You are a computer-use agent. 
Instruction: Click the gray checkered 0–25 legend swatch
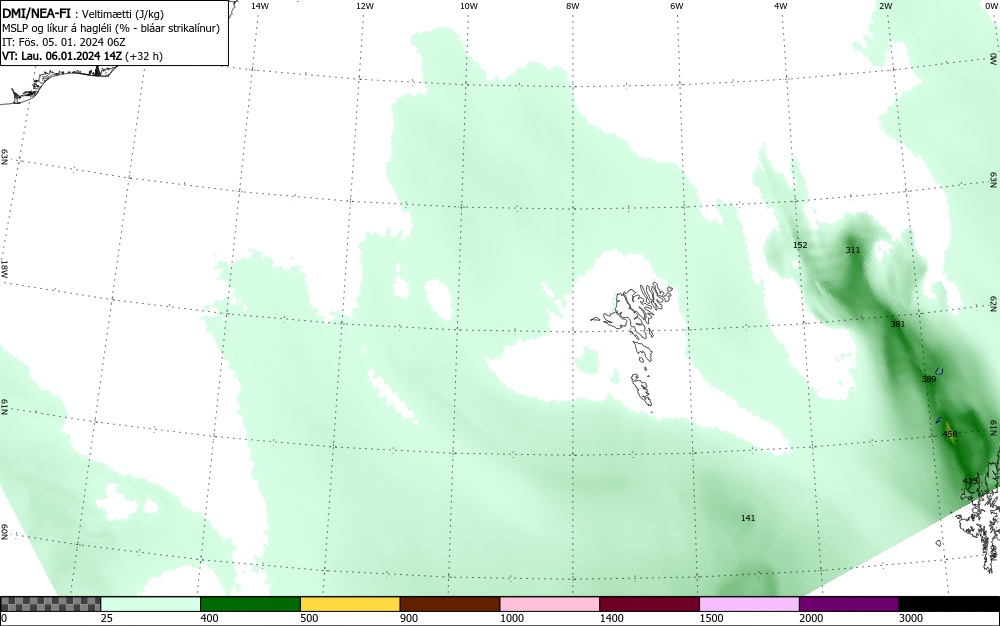click(50, 604)
